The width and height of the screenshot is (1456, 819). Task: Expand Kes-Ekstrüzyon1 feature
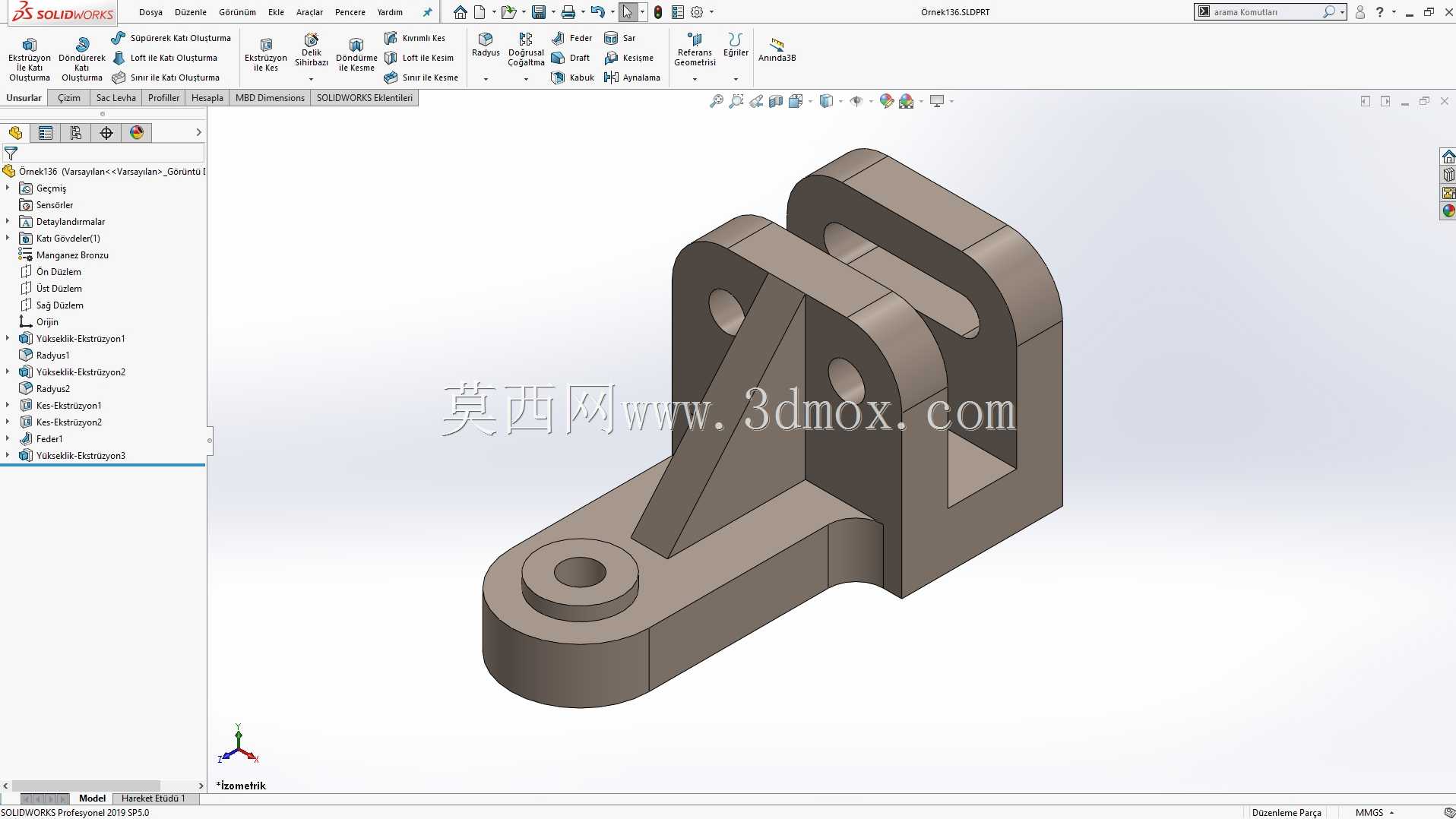click(x=8, y=405)
